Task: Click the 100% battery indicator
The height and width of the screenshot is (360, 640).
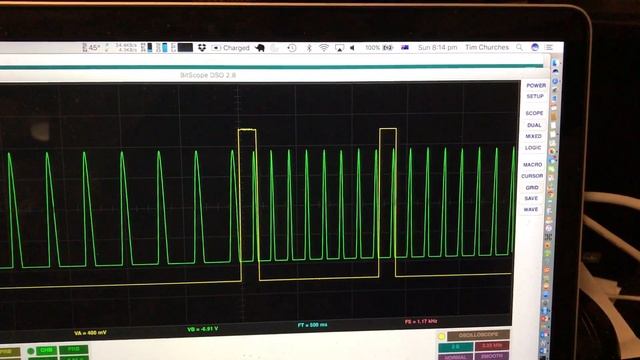Action: click(379, 48)
